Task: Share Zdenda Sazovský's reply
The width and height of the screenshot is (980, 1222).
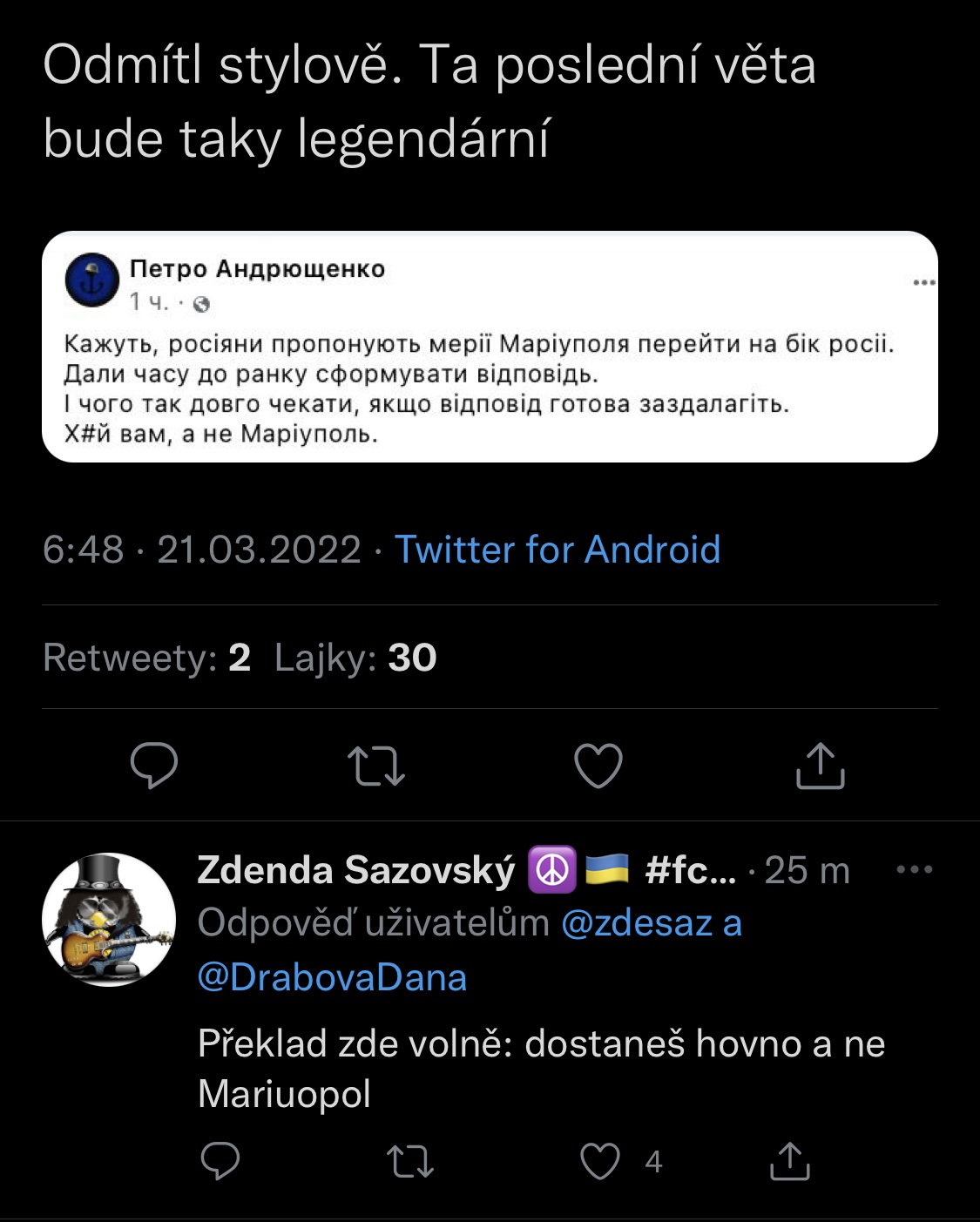Action: 790,1161
